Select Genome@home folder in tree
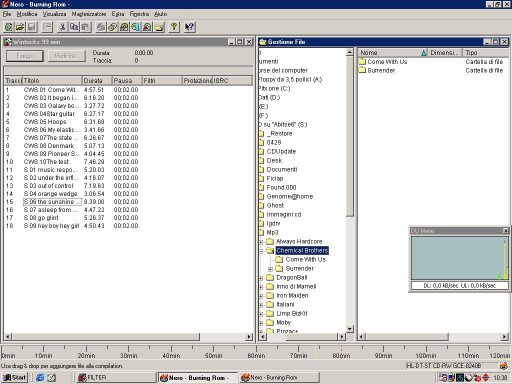512x384 pixels. point(290,196)
